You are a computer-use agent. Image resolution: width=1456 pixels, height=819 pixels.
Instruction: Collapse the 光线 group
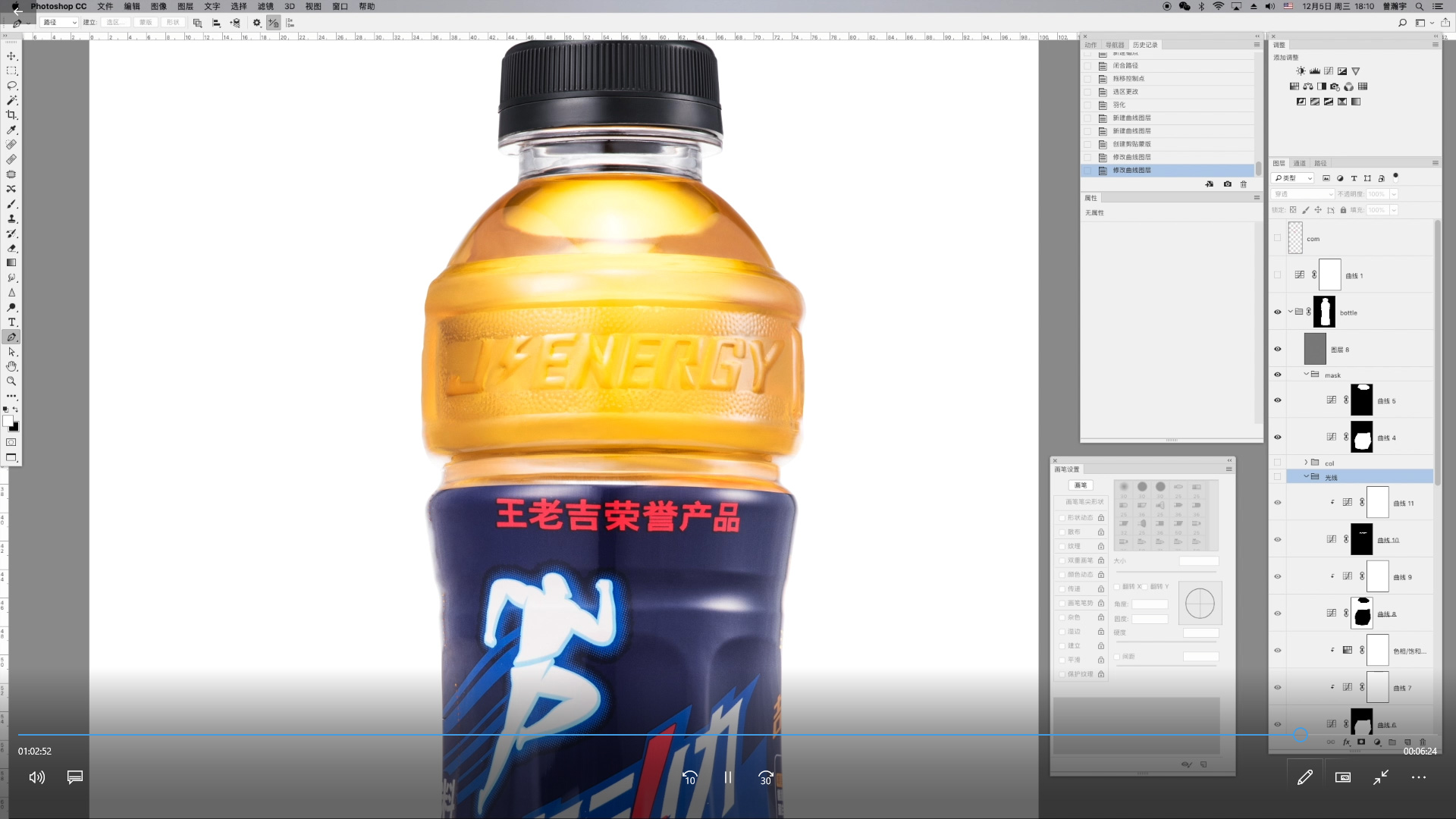[x=1307, y=476]
